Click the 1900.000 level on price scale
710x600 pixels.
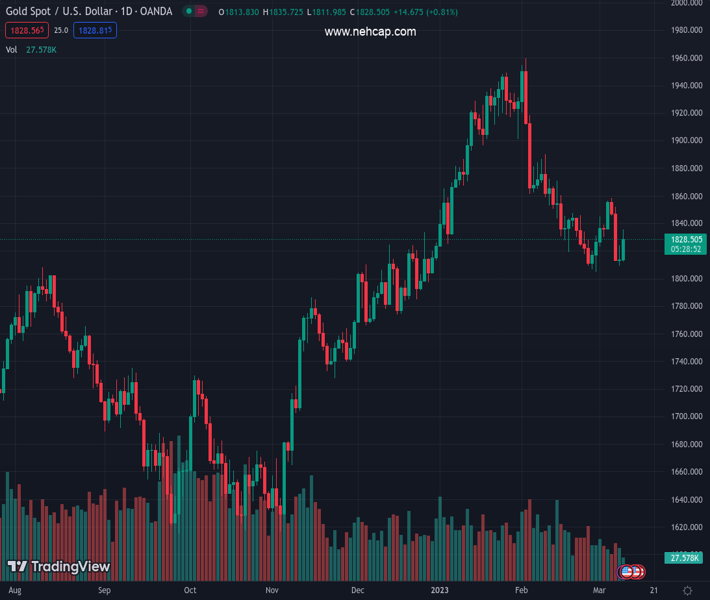pyautogui.click(x=686, y=141)
